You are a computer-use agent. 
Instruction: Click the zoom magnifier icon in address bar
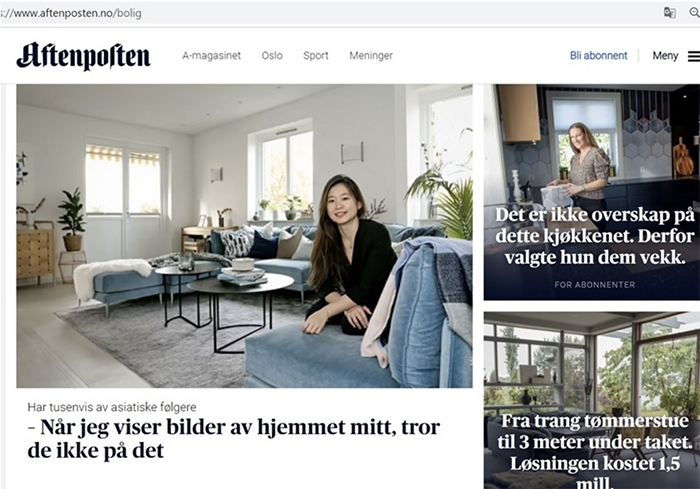(695, 13)
